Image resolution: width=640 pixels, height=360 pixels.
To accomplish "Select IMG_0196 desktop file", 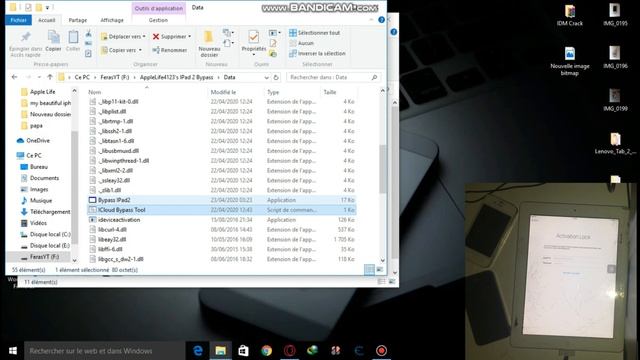I will pyautogui.click(x=615, y=57).
